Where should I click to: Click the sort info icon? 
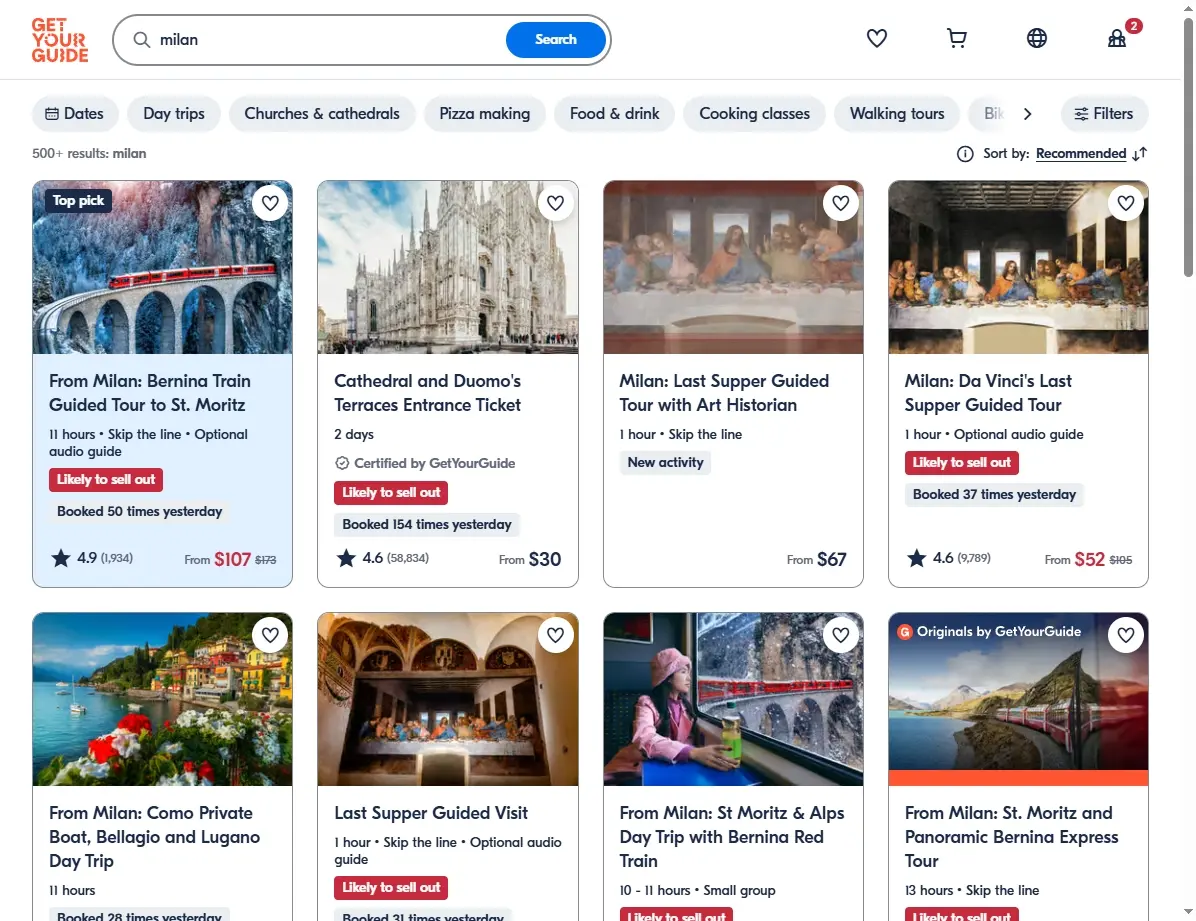[x=965, y=154]
